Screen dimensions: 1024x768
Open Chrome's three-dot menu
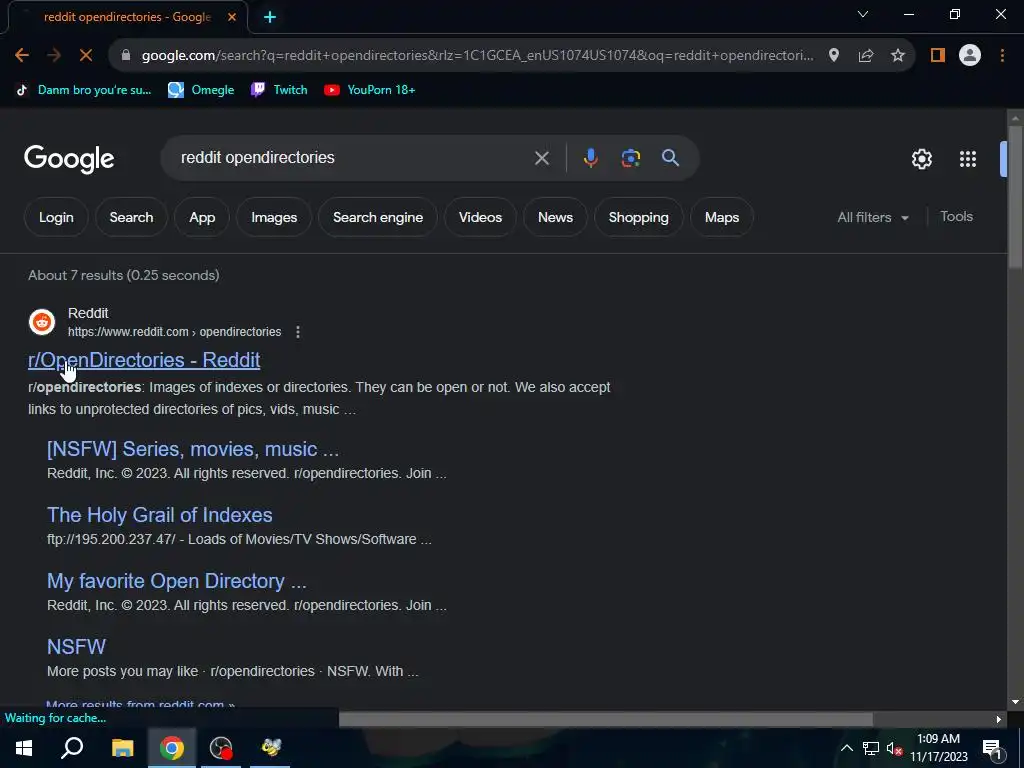1002,56
